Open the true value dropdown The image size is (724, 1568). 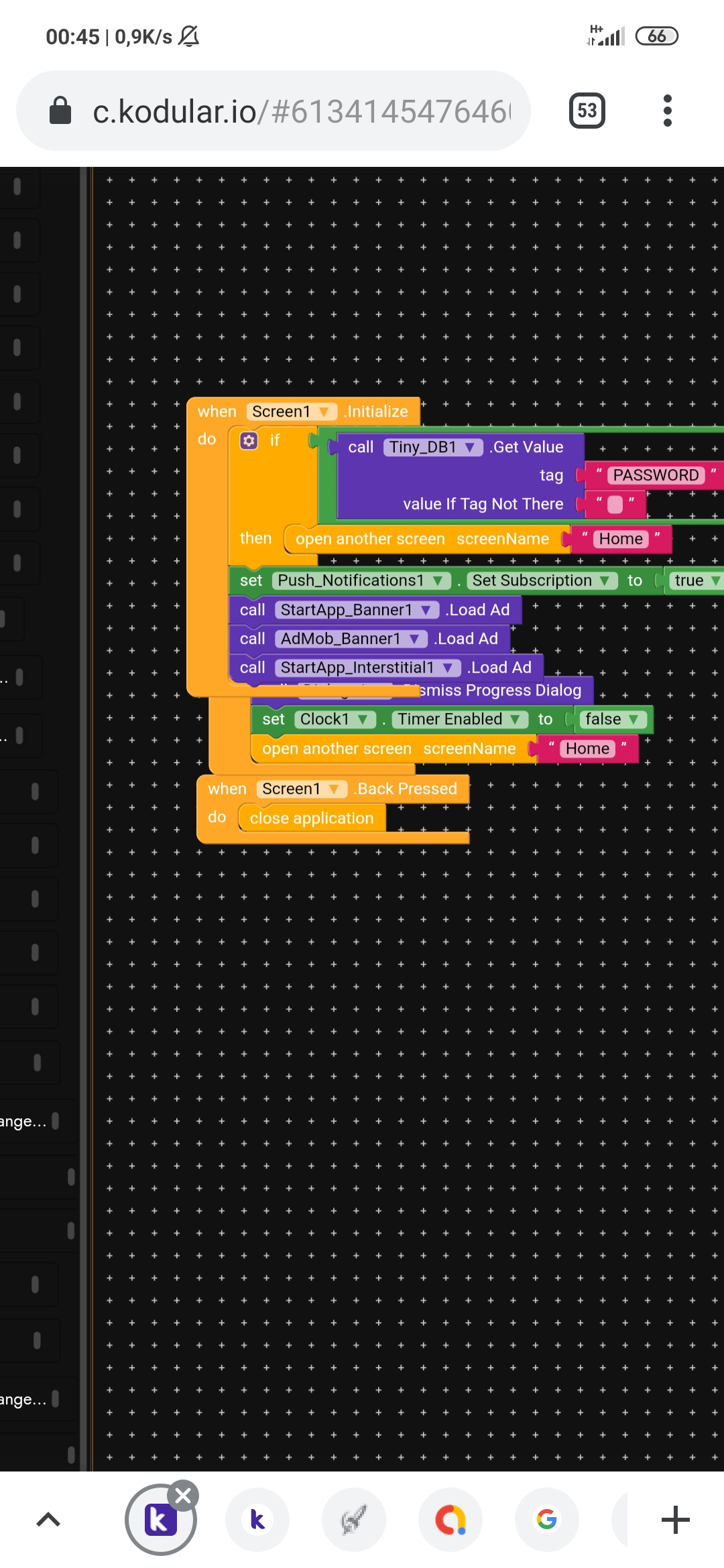697,580
